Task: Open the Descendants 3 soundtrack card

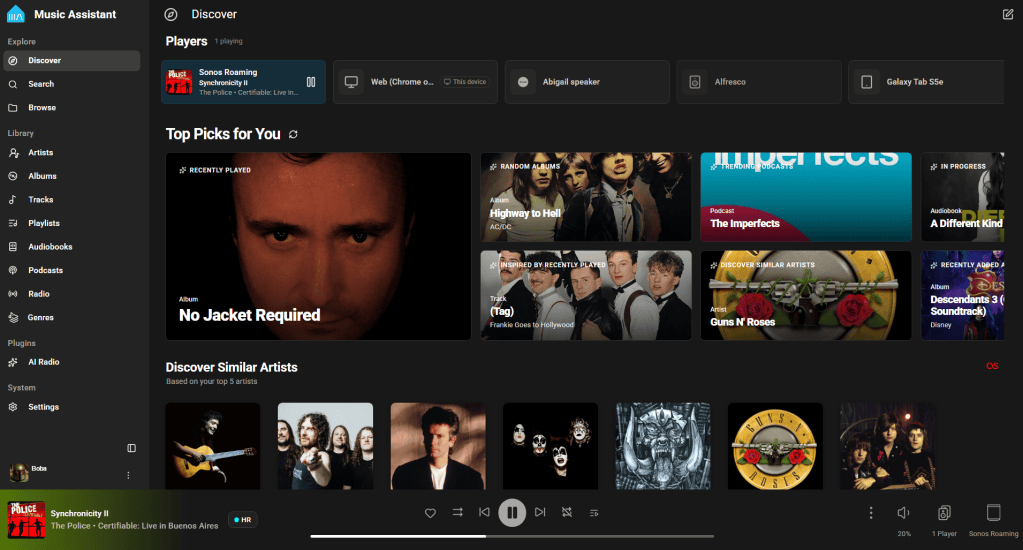Action: pos(963,296)
